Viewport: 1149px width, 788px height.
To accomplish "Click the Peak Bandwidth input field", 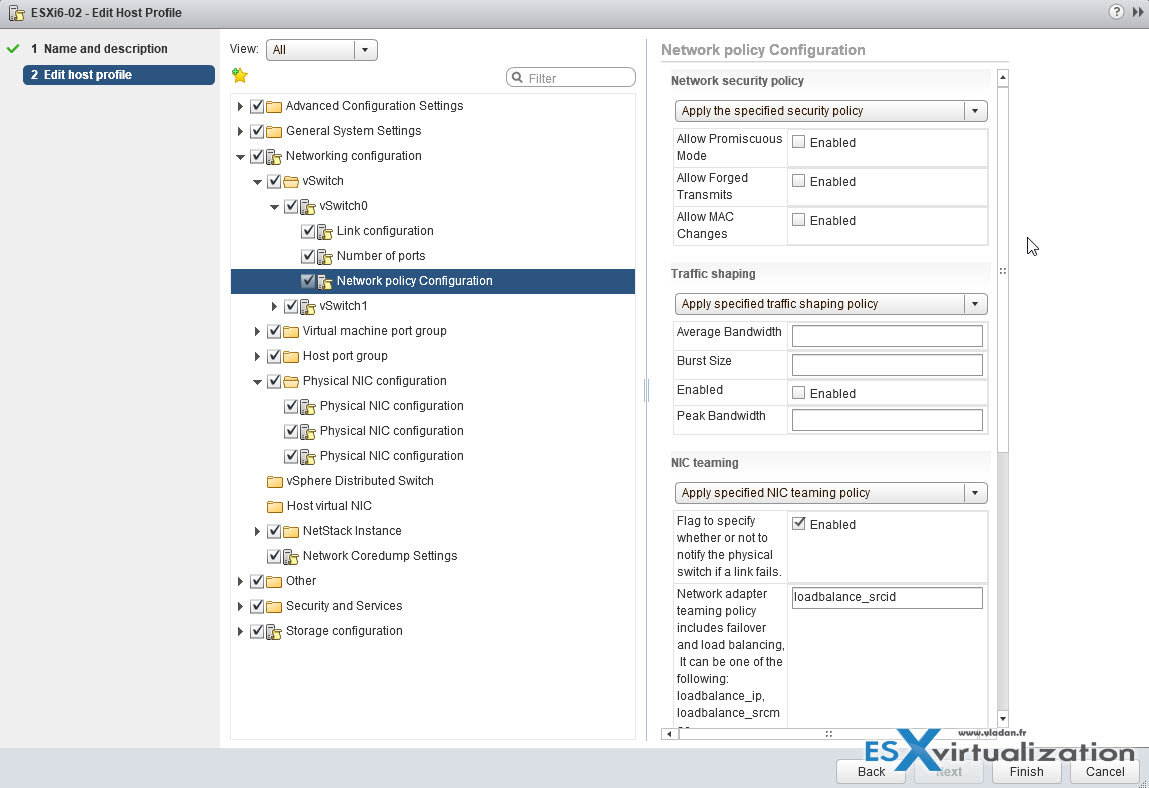I will tap(887, 420).
